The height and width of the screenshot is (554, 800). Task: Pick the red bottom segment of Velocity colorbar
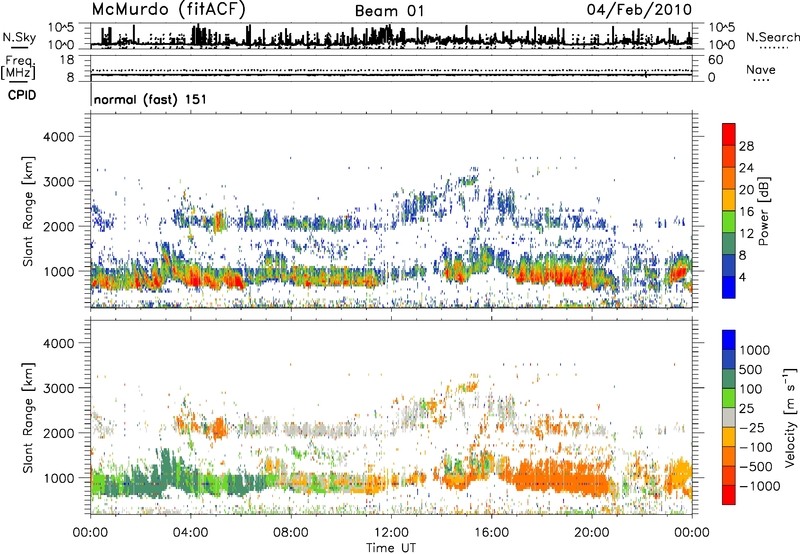(x=729, y=495)
